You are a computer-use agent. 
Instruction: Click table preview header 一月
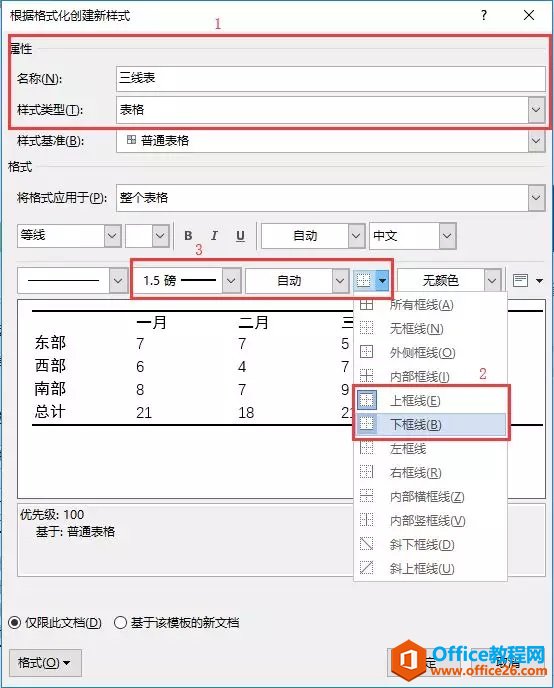pyautogui.click(x=151, y=322)
